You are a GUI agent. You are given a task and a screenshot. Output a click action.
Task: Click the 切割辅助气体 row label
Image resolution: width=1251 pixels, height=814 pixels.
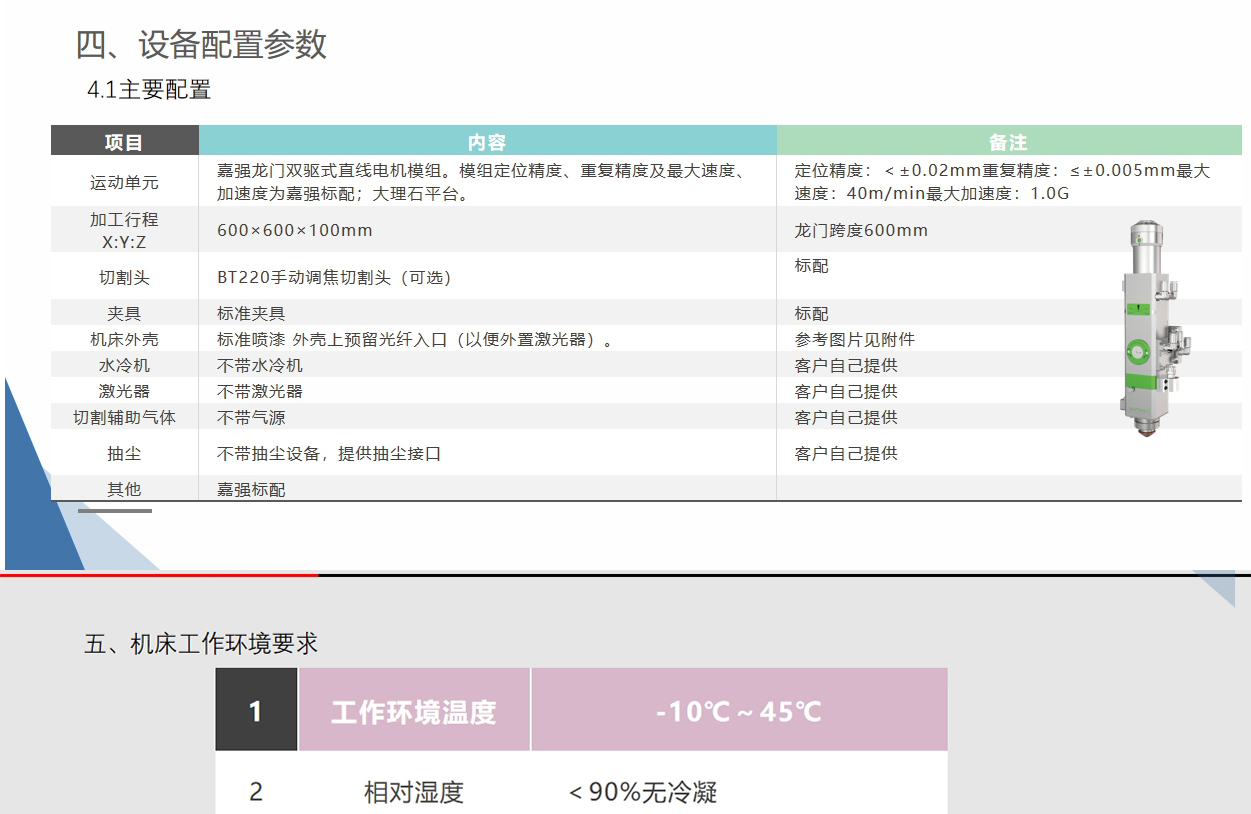point(124,418)
